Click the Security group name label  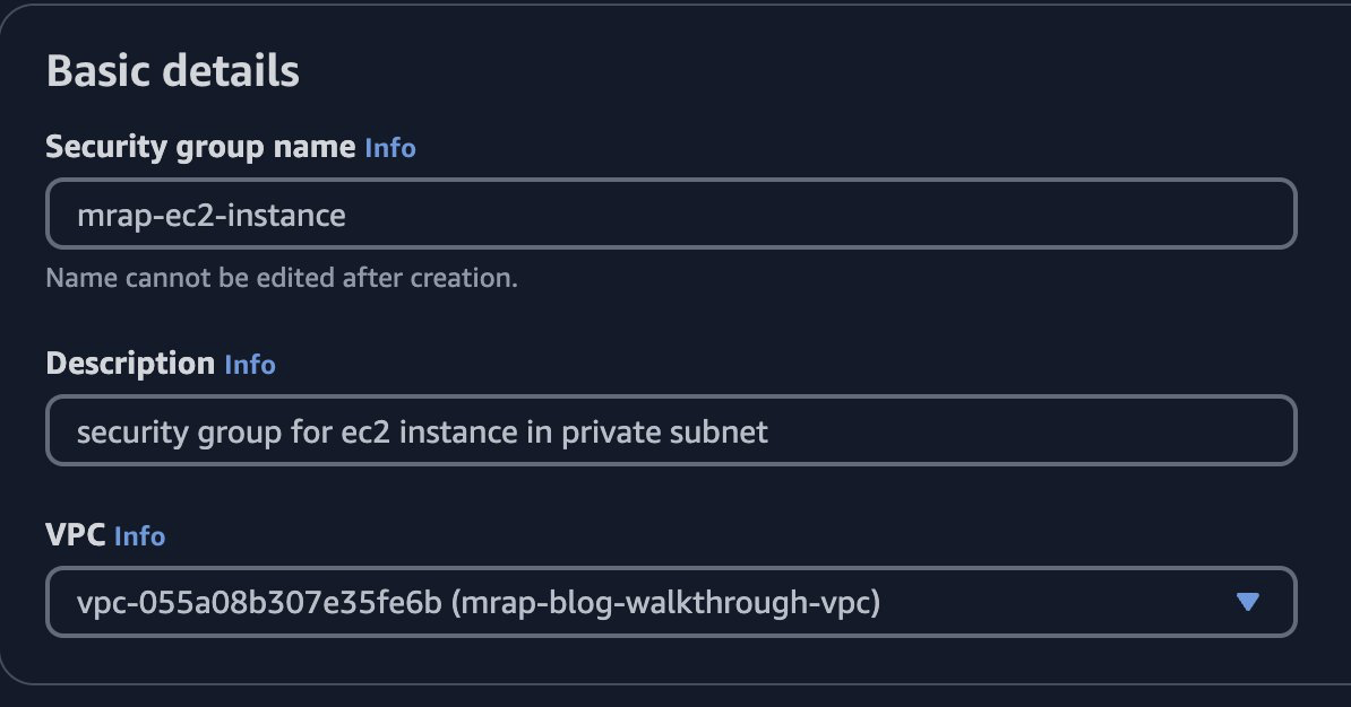200,147
